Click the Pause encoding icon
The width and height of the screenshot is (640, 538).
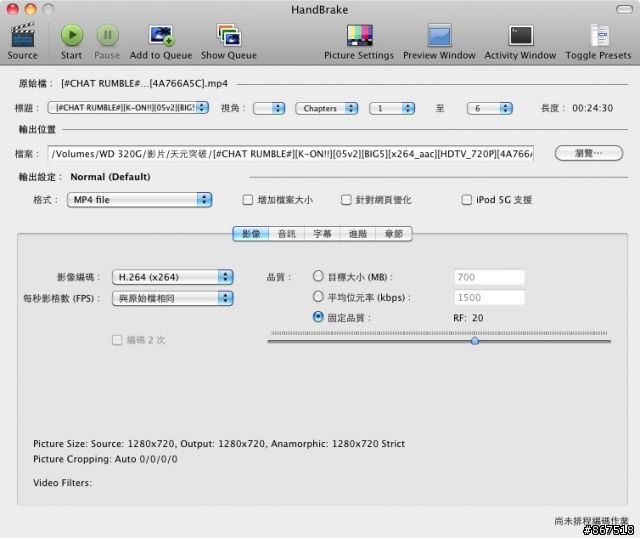tap(107, 36)
